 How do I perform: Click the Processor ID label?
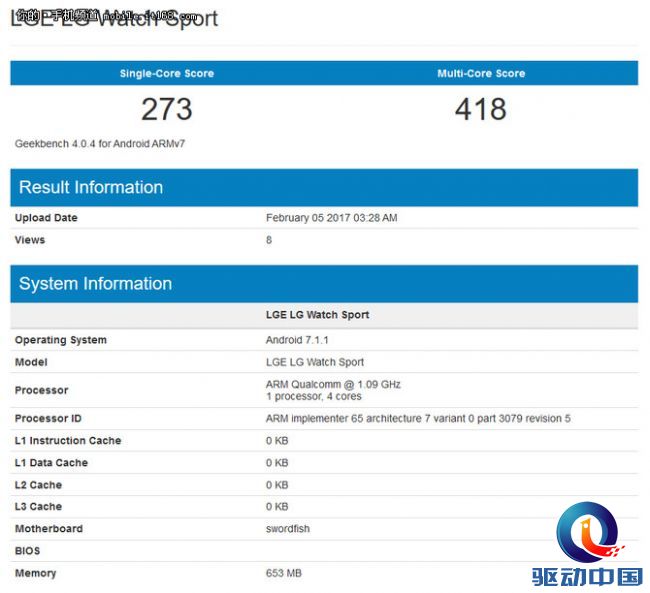[48, 418]
